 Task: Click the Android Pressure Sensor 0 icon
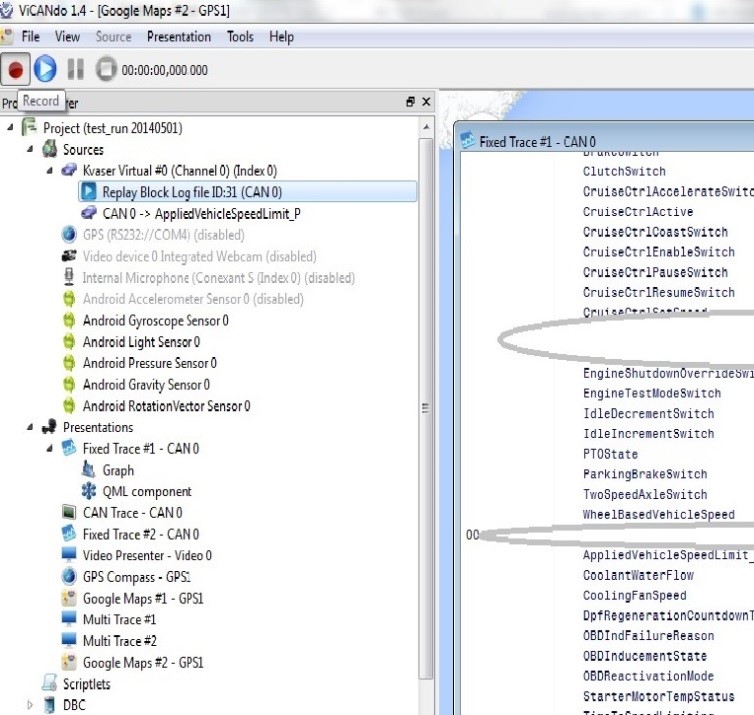69,363
